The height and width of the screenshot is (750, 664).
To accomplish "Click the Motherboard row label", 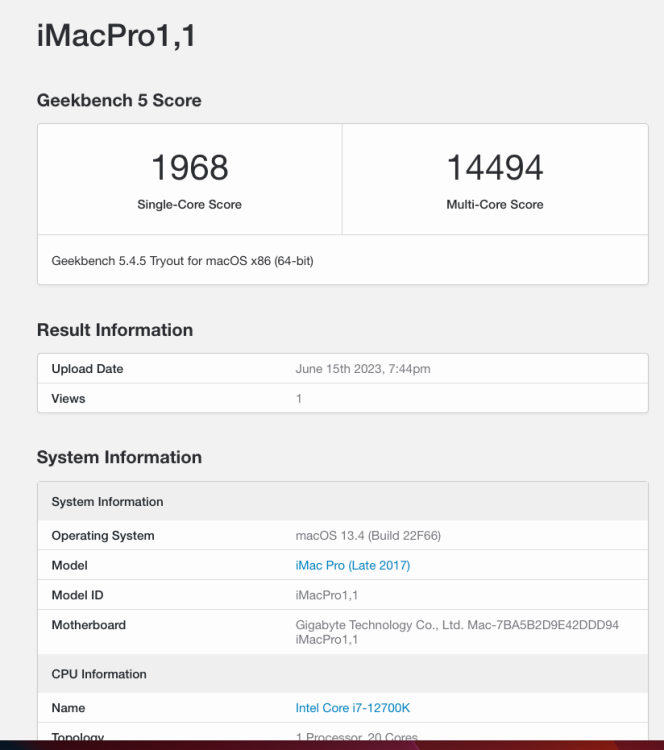I will pos(89,625).
